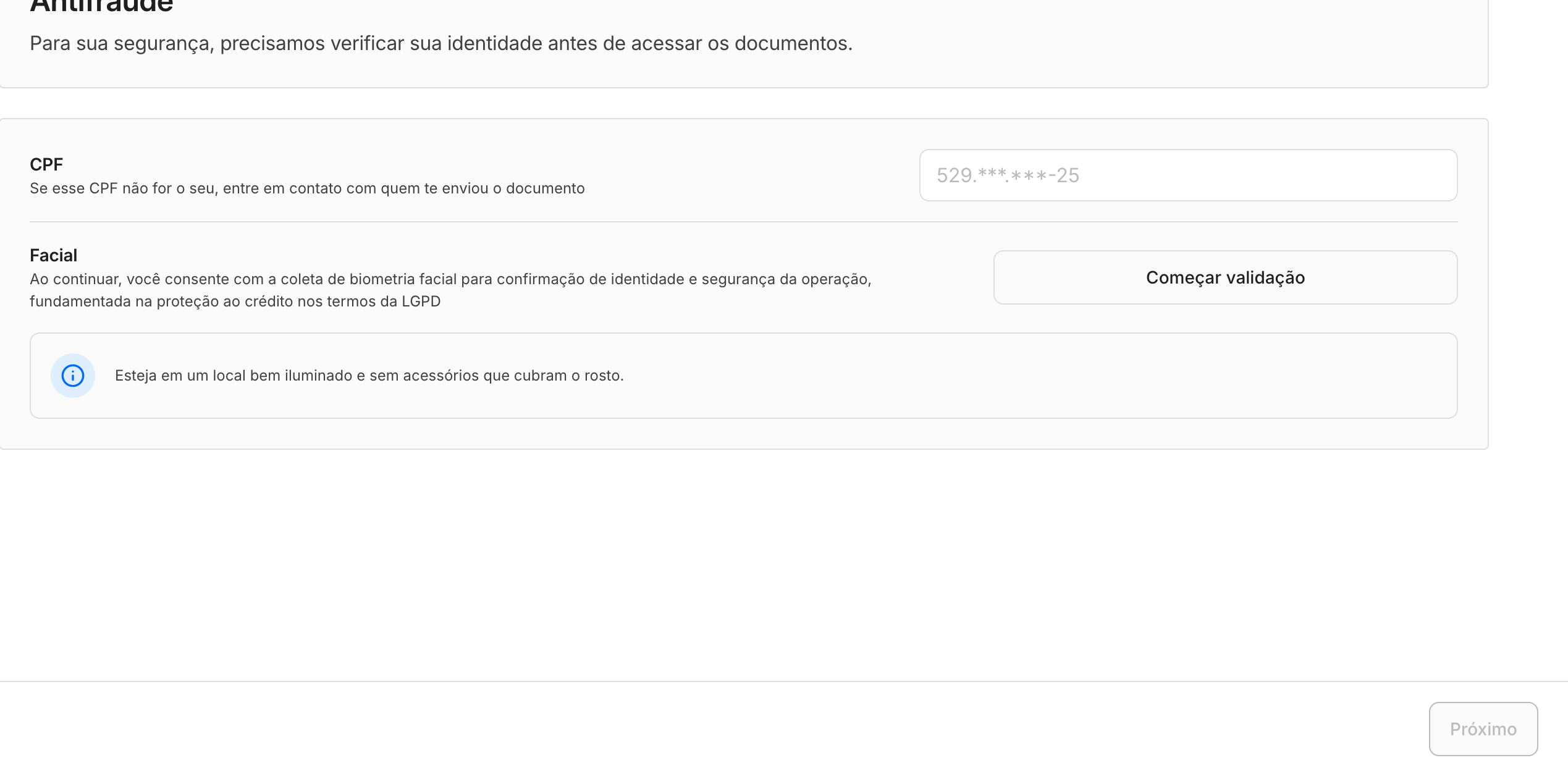
Task: Click the LGPD biometria consent text
Action: click(450, 290)
